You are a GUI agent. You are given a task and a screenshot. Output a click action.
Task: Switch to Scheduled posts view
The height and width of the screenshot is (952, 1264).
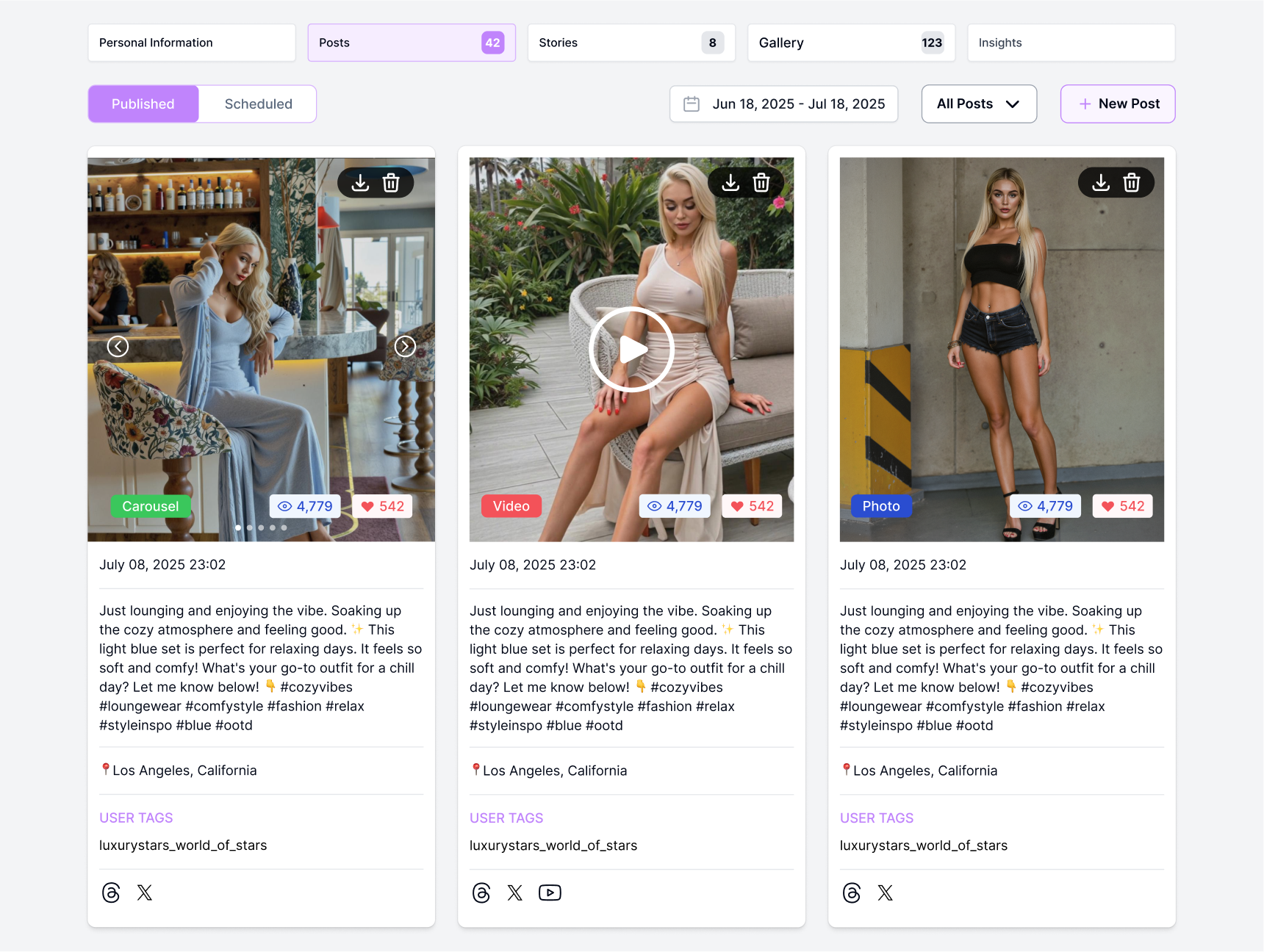(258, 104)
